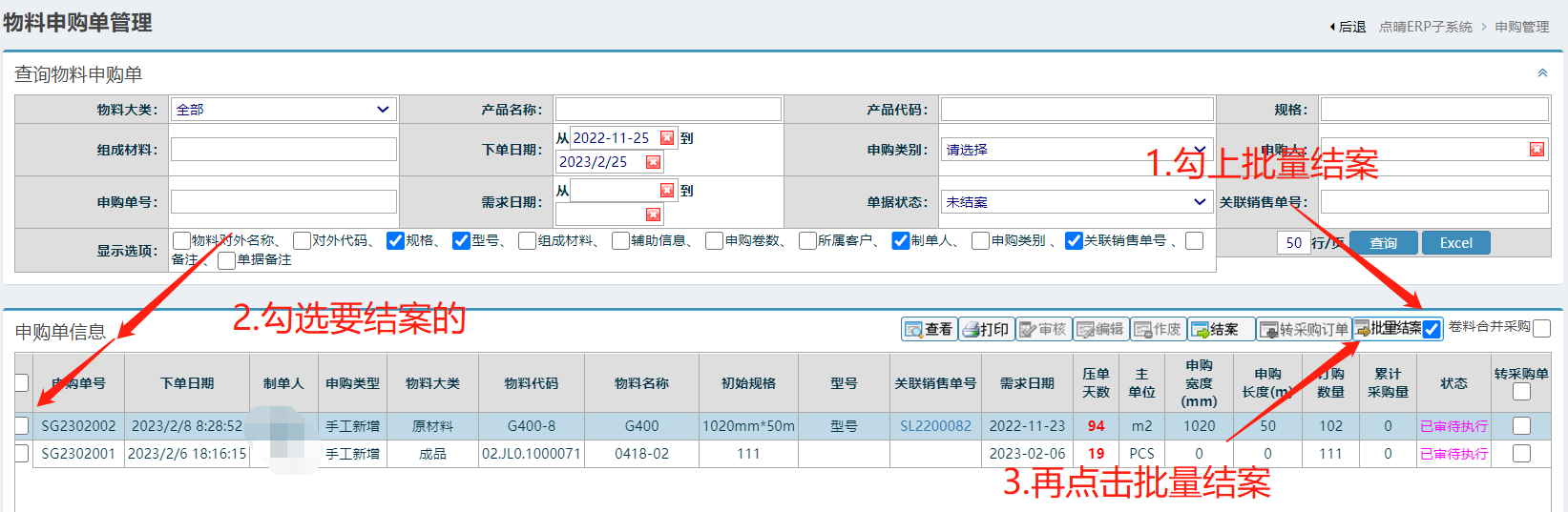Click the top-right 规格 input field
This screenshot has width=1568, height=512.
click(x=1434, y=109)
